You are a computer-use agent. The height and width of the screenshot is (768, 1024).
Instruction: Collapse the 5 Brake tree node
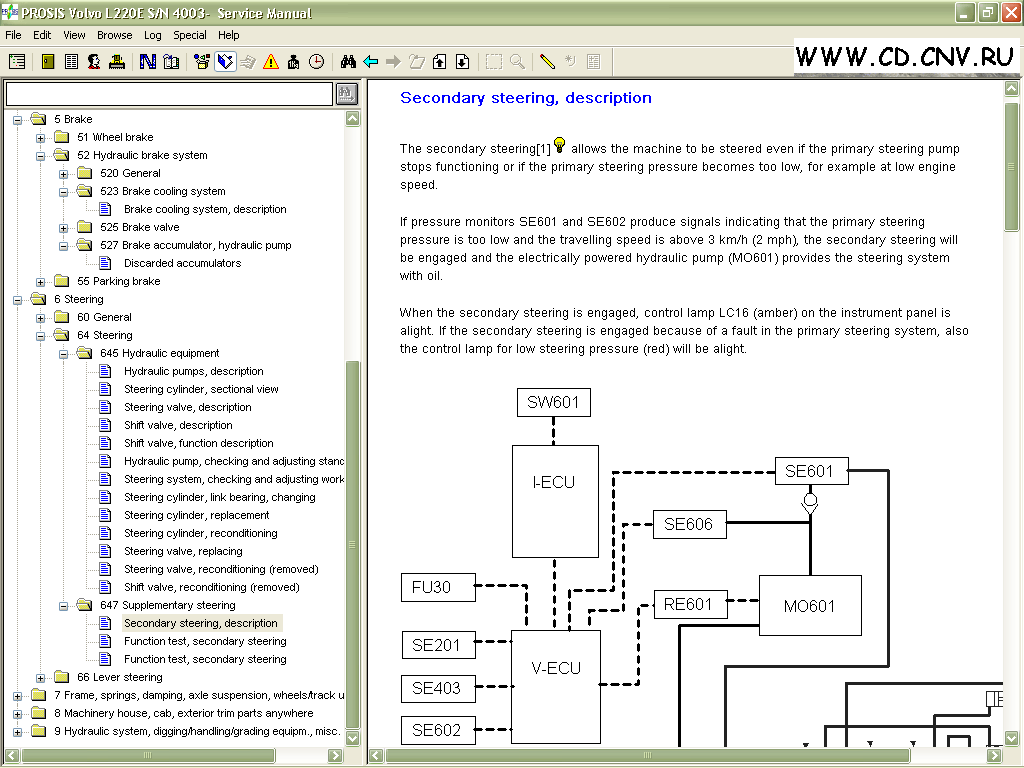click(18, 120)
